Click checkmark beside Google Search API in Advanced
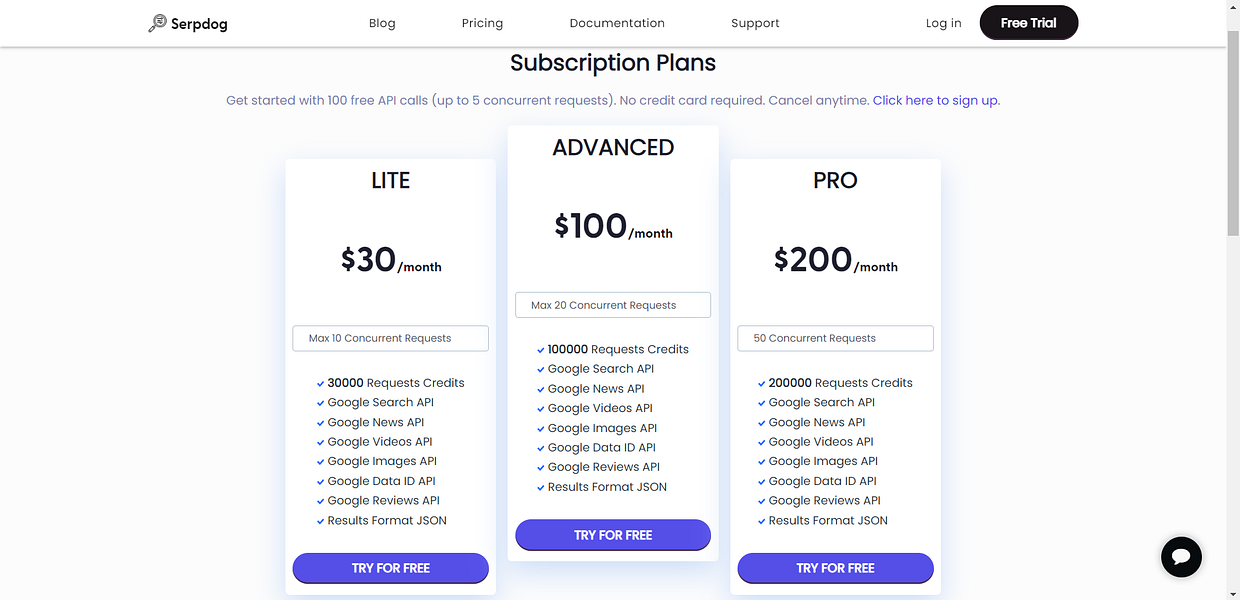 tap(541, 369)
